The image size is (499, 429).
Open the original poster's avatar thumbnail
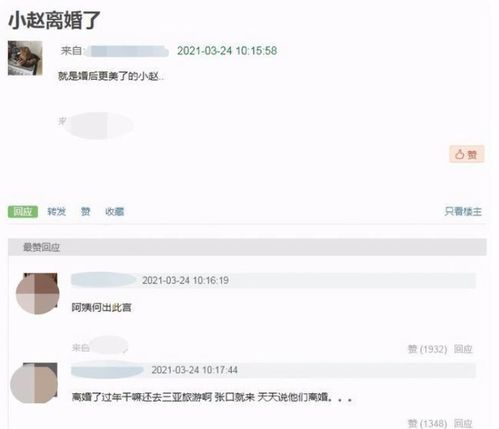[x=25, y=58]
